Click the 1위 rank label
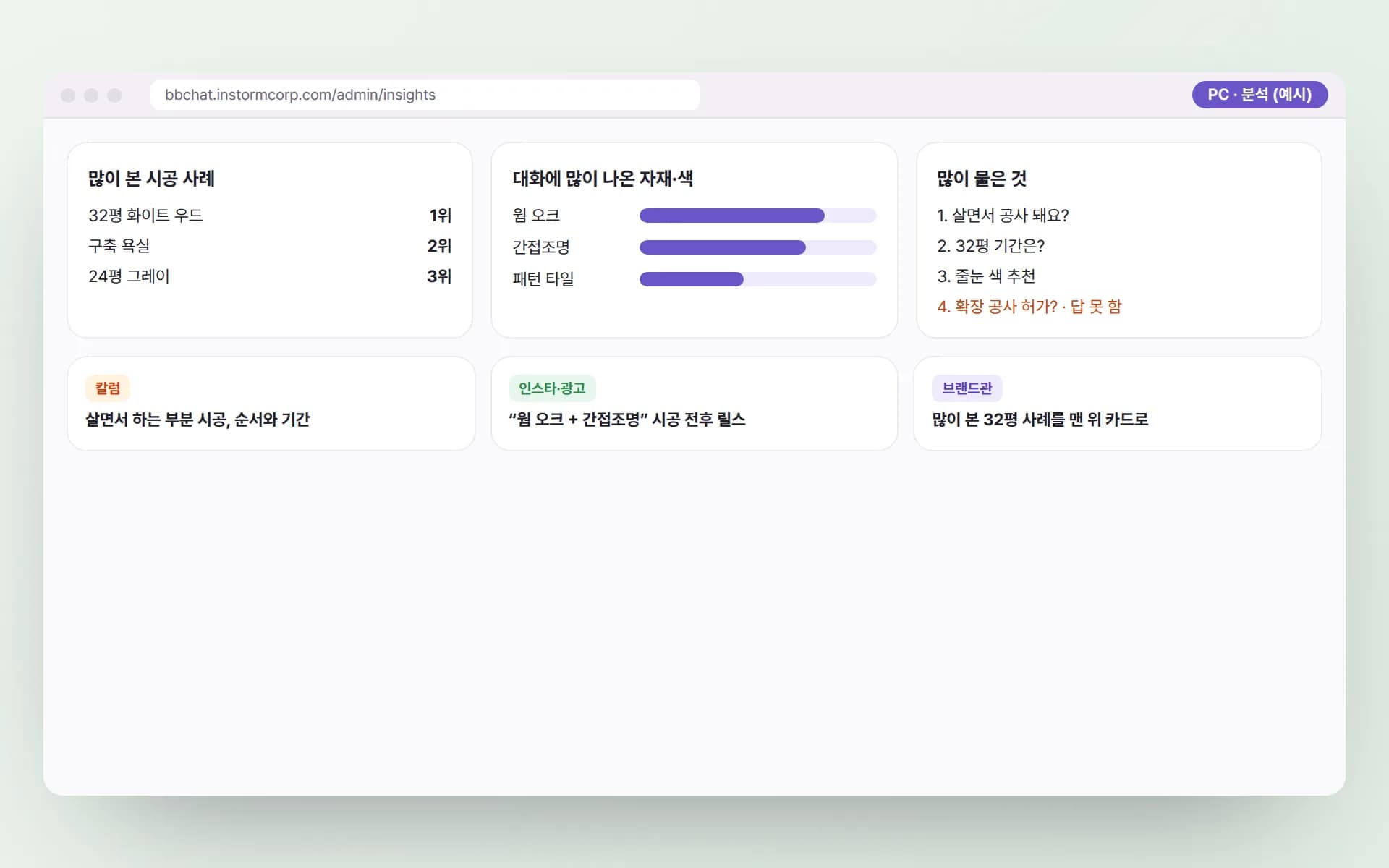 point(440,216)
